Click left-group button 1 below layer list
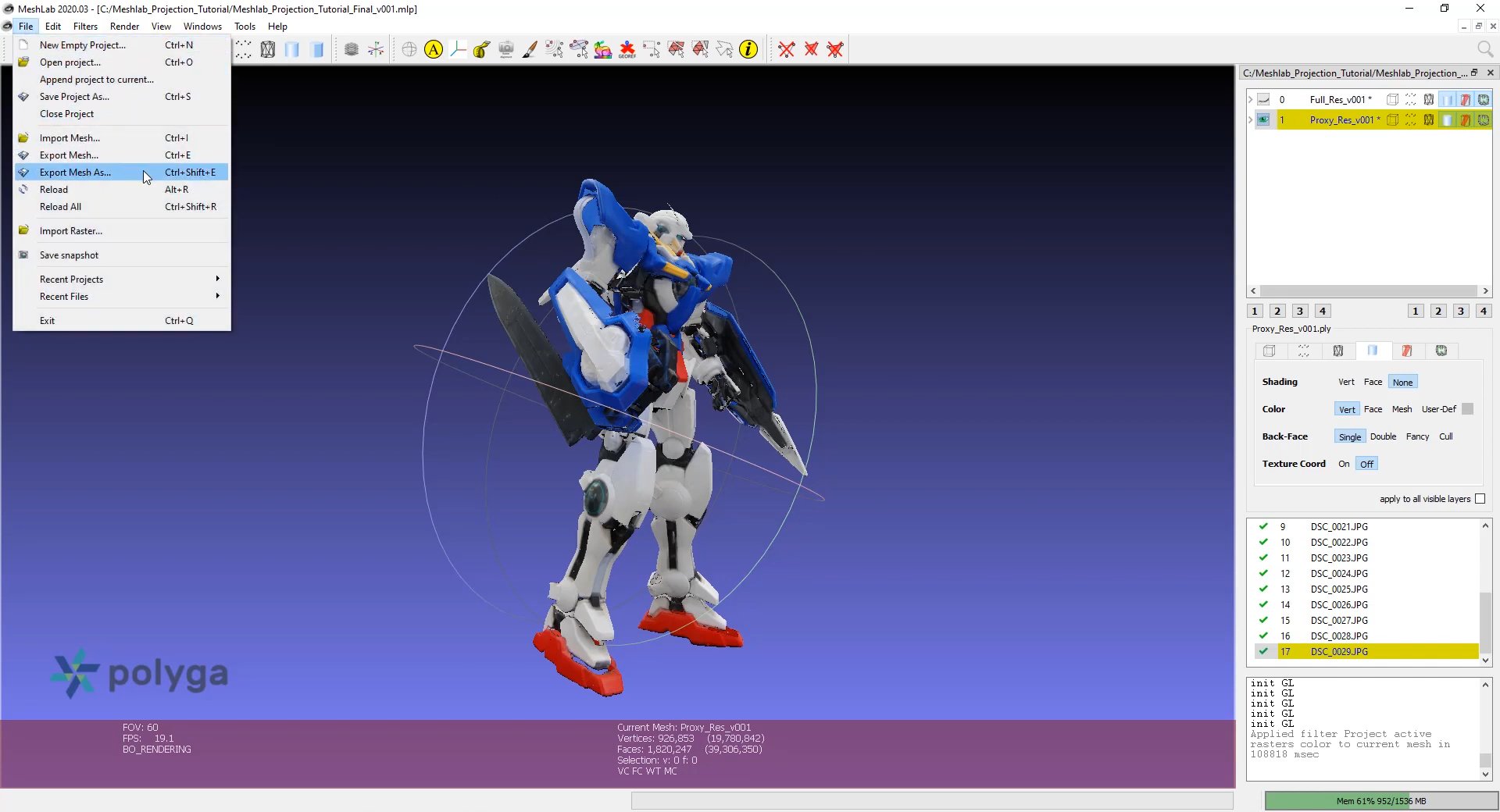Viewport: 1500px width, 812px height. point(1255,311)
